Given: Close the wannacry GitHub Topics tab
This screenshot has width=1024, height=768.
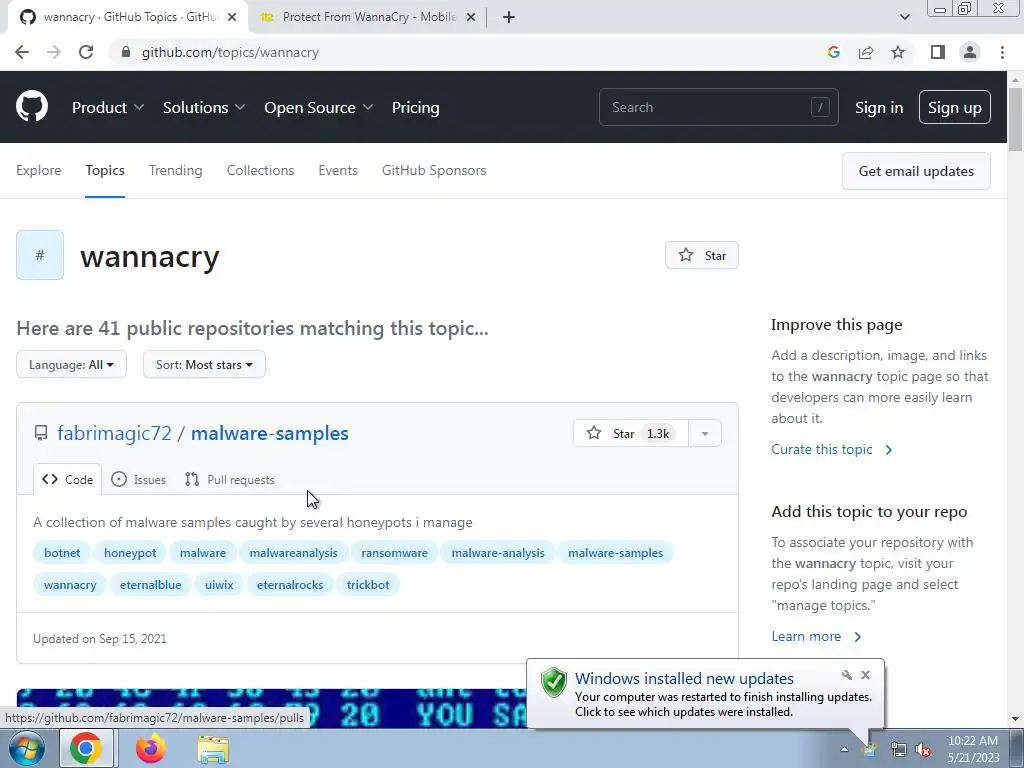Looking at the screenshot, I should coord(232,17).
